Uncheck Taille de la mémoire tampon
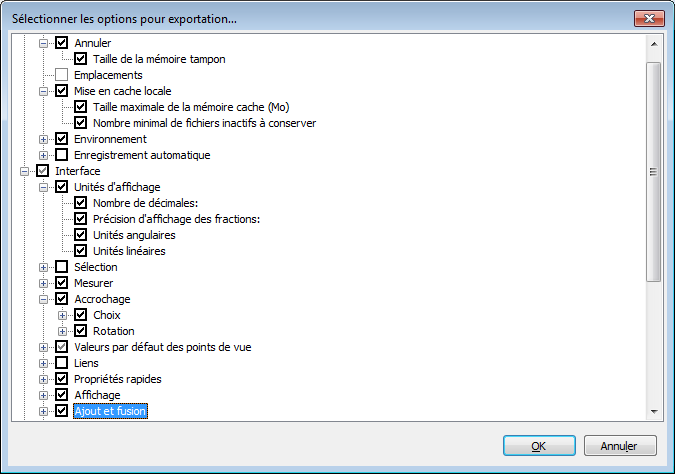This screenshot has width=675, height=474. point(81,59)
